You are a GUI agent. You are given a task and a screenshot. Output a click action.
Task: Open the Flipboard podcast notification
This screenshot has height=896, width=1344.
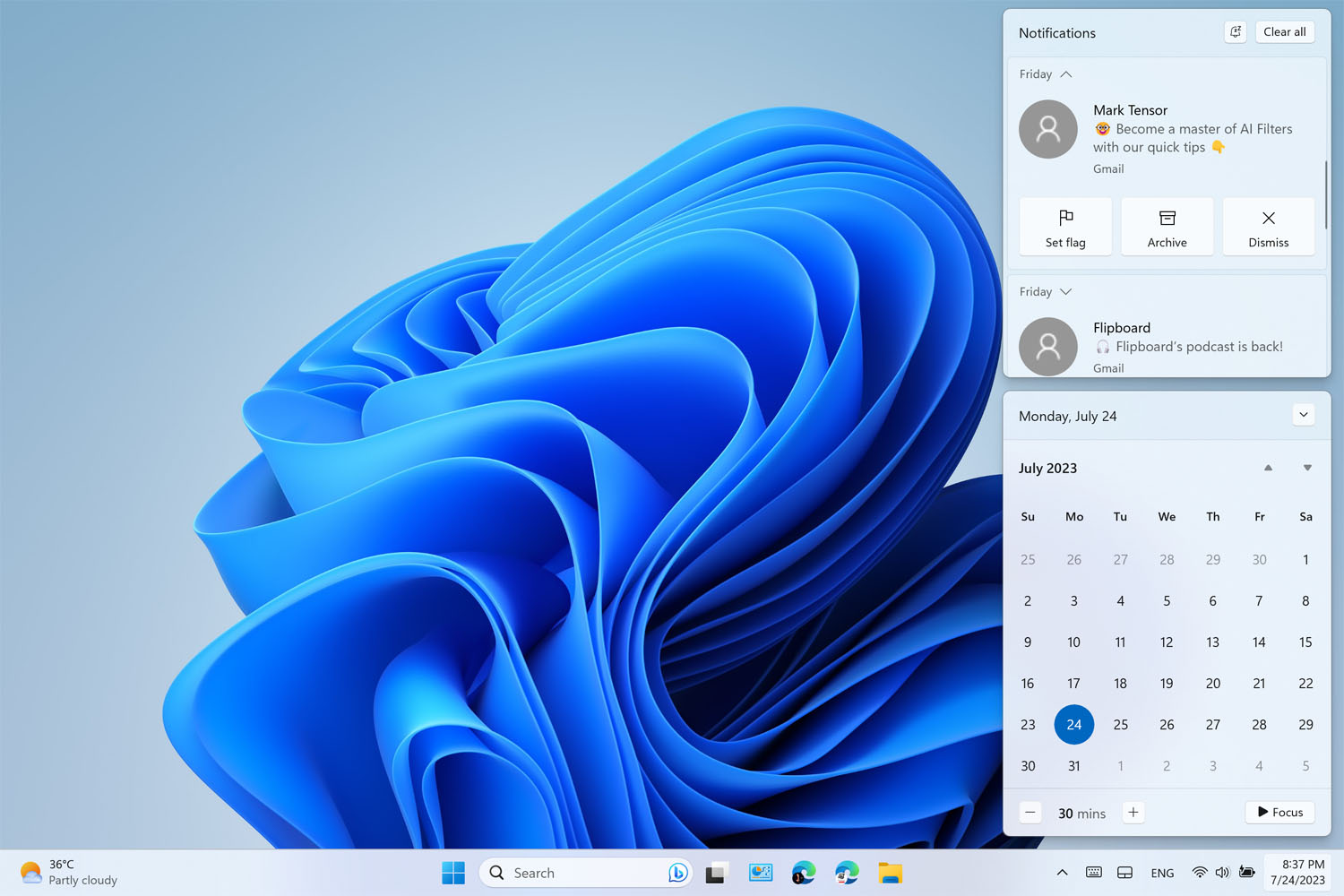point(1187,346)
